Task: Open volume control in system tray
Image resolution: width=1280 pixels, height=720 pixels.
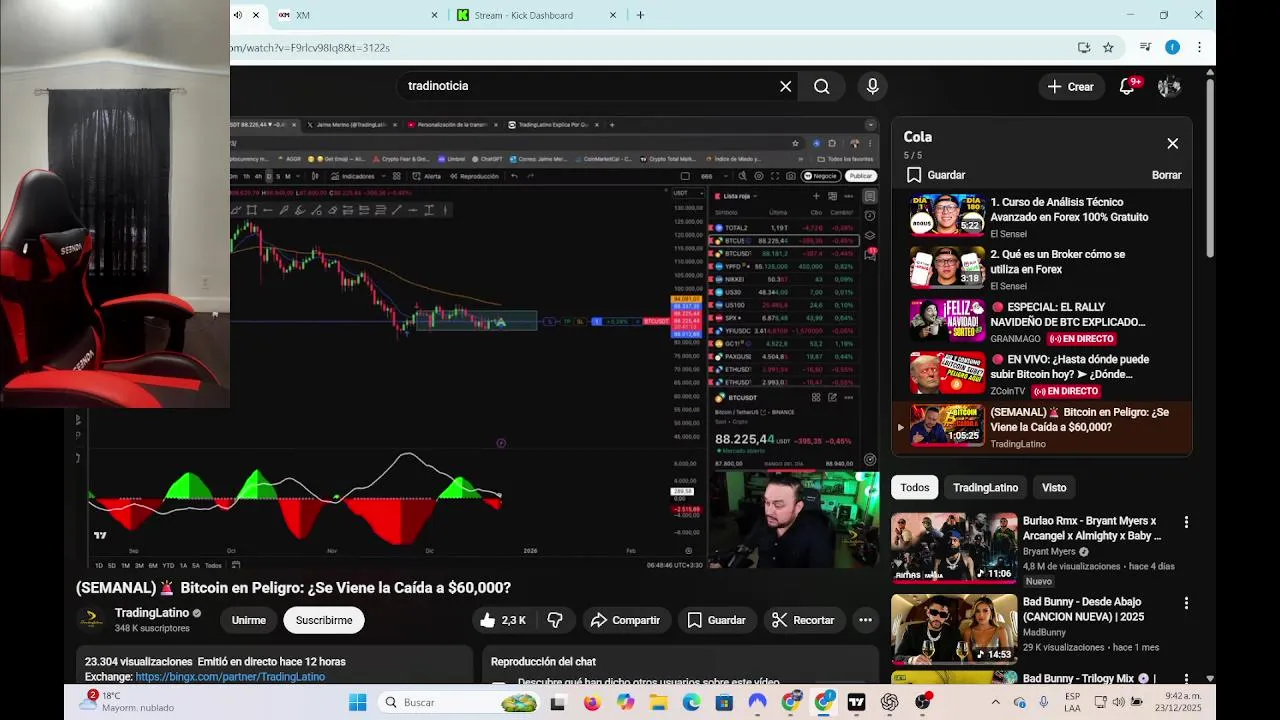Action: [x=1118, y=702]
